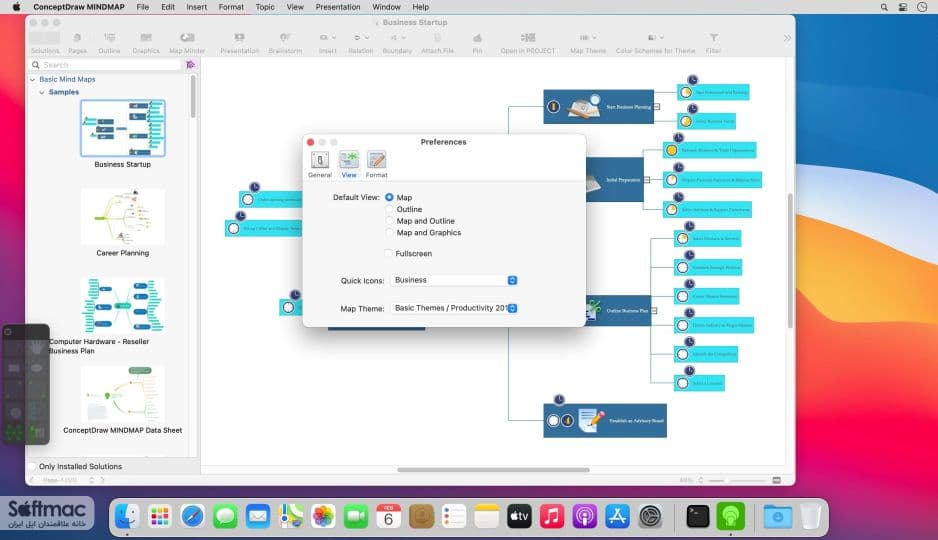The image size is (938, 540).
Task: Collapse the Samples subgroup
Action: click(41, 93)
